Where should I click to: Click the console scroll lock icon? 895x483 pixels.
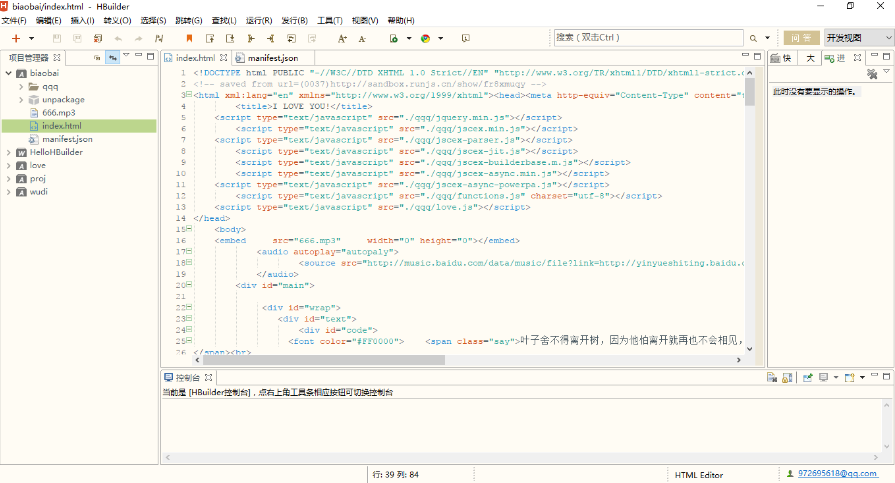(x=787, y=377)
